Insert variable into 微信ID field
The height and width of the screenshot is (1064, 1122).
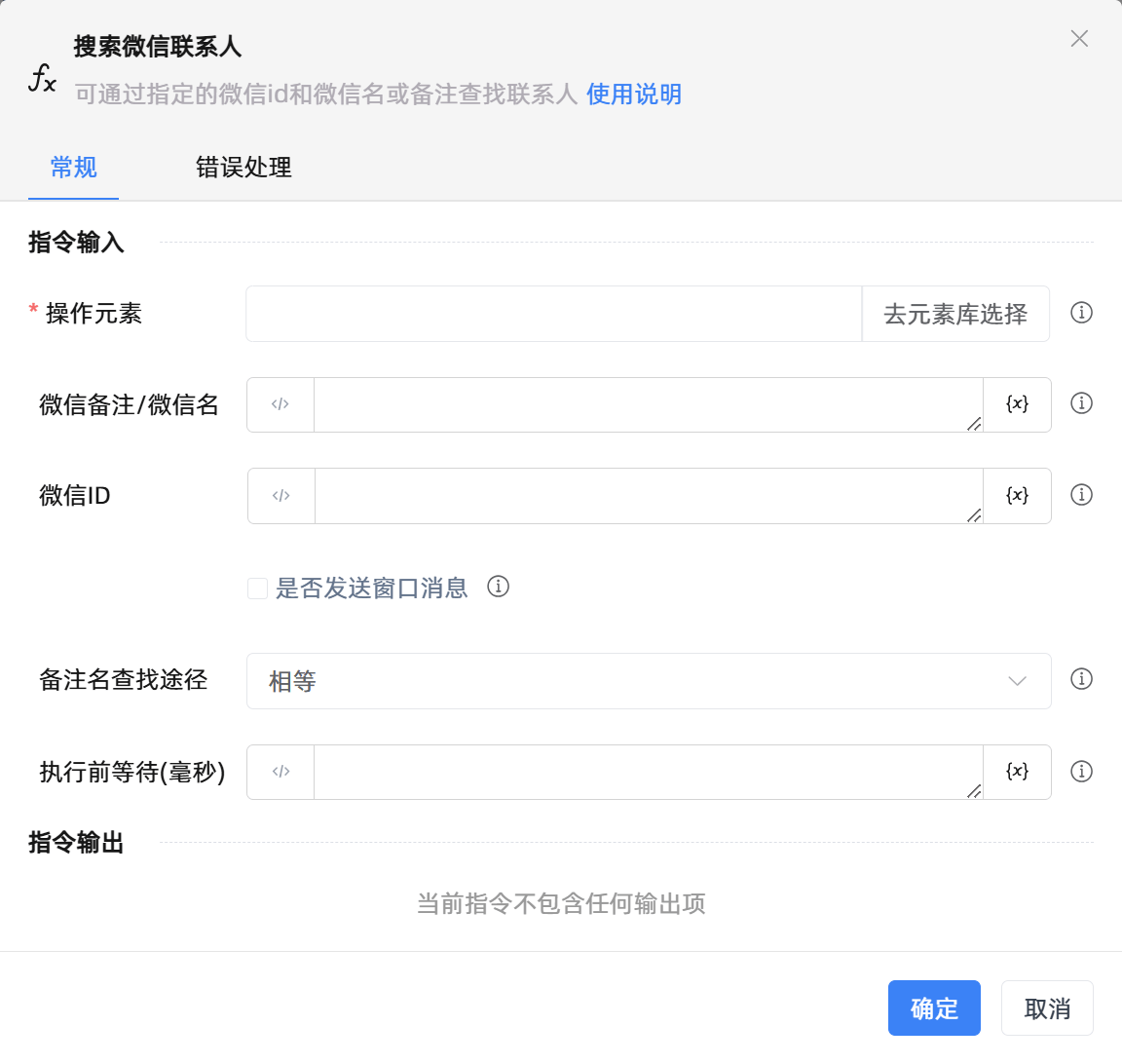pos(1017,496)
